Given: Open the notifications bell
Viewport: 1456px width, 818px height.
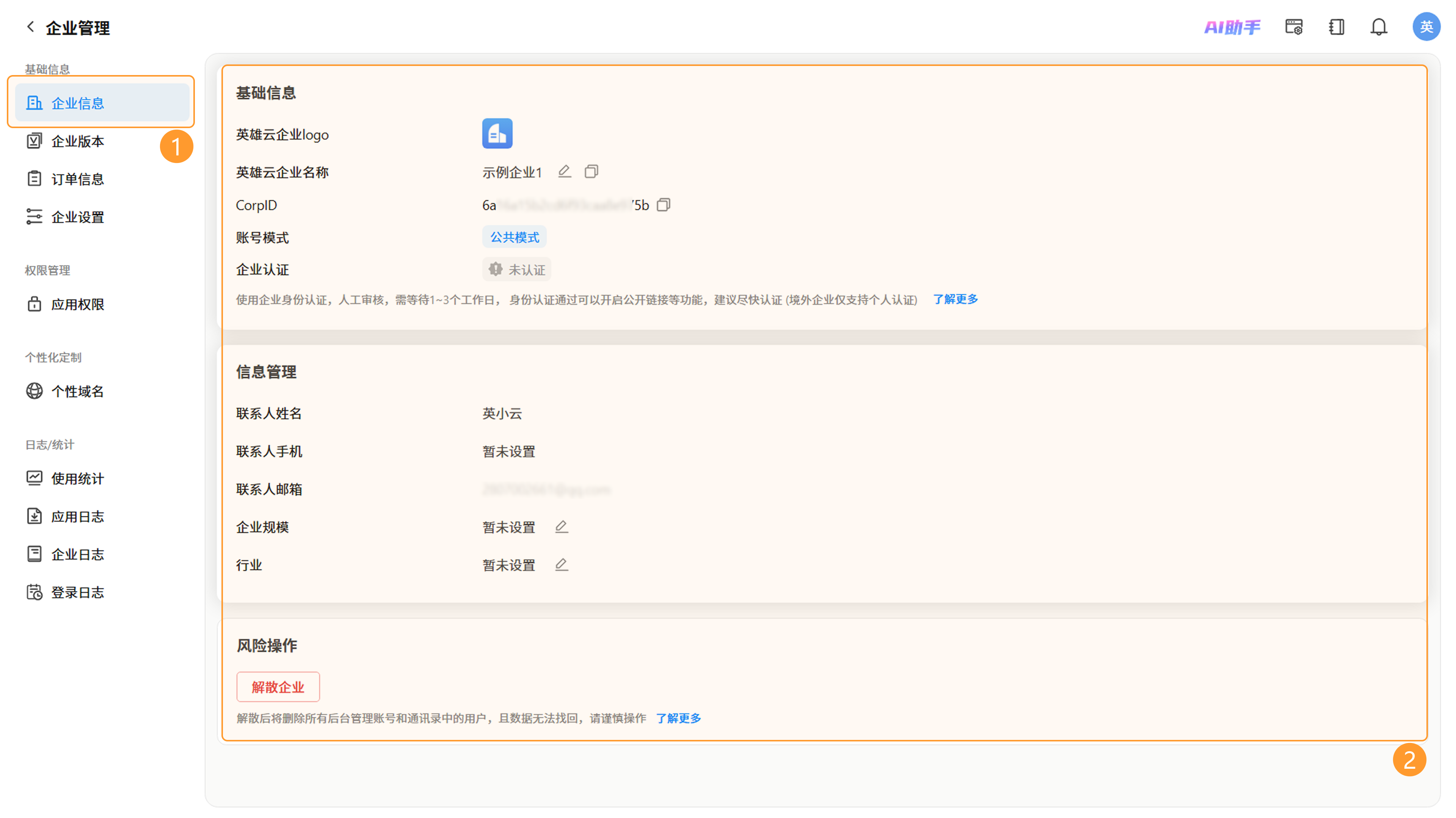Looking at the screenshot, I should (1379, 27).
